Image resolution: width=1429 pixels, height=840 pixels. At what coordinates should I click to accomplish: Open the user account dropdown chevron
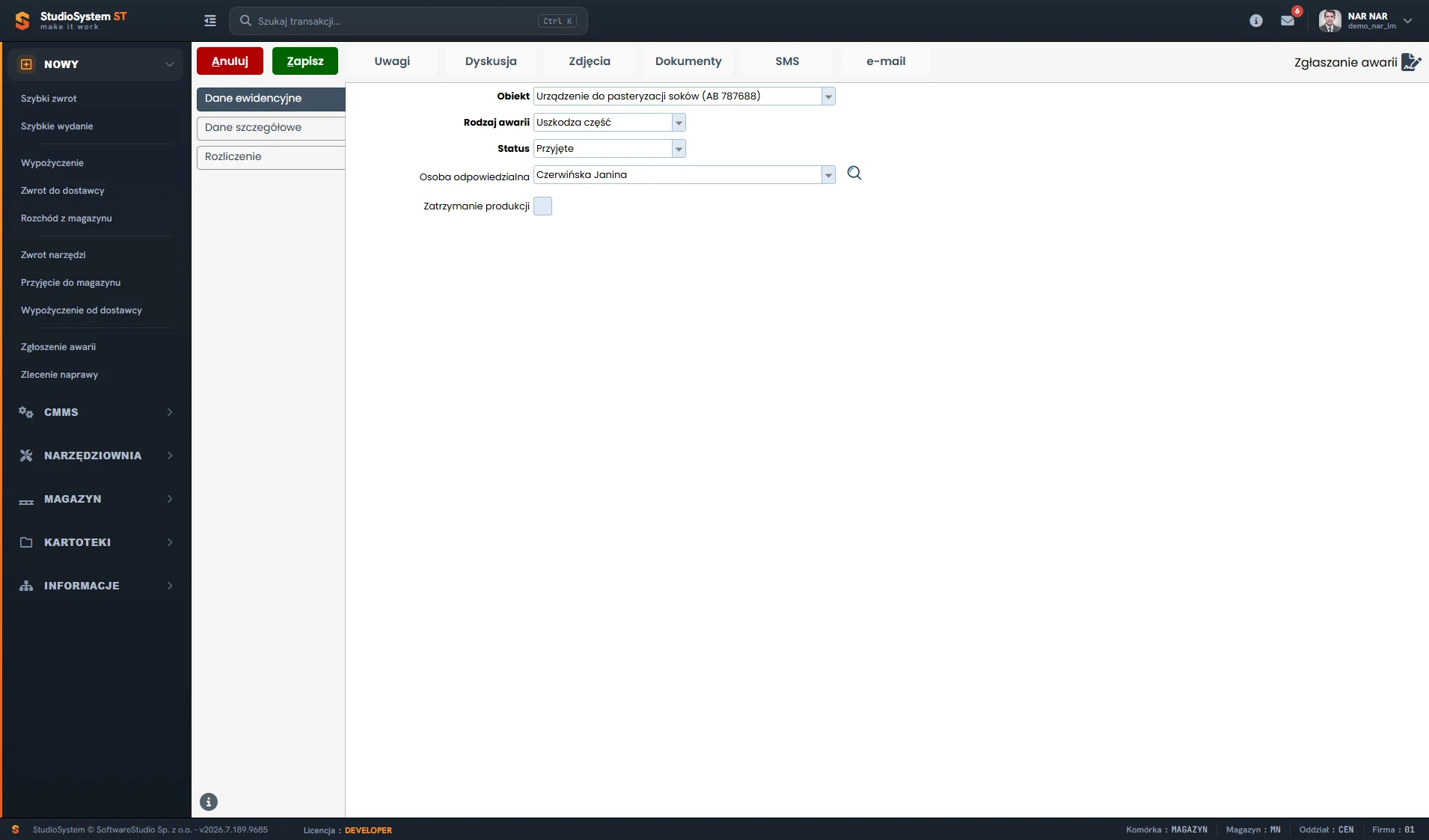point(1408,21)
